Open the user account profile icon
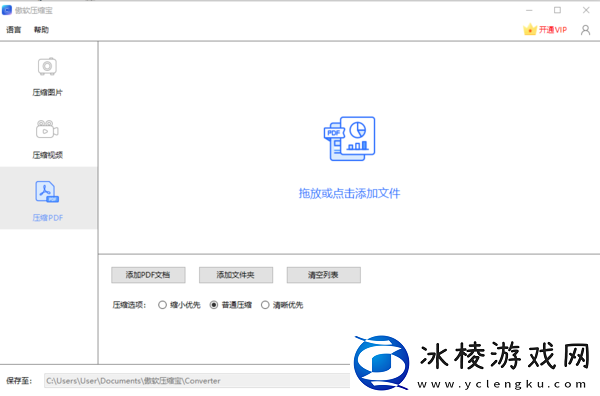 585,30
